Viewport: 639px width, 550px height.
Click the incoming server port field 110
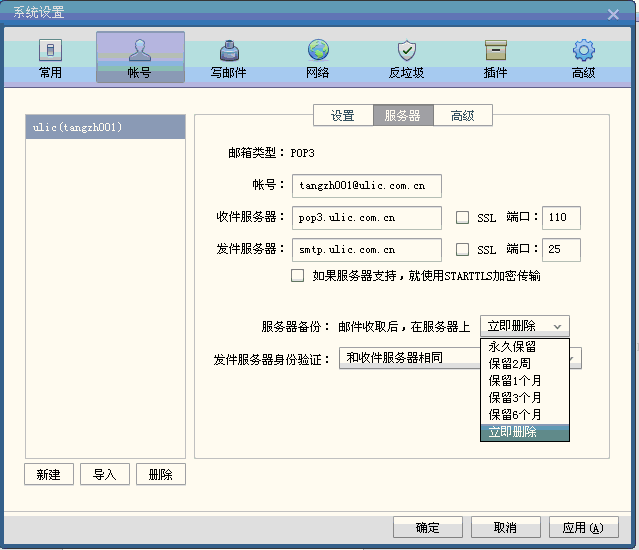tap(560, 218)
